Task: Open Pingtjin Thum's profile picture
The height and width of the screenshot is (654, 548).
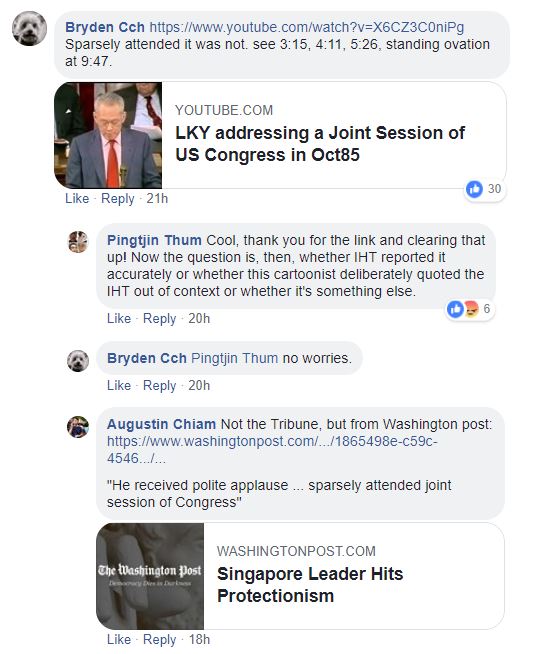Action: pyautogui.click(x=78, y=242)
